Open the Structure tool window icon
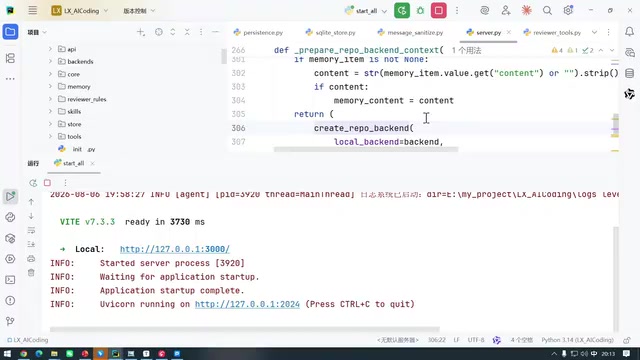This screenshot has width=640, height=360. click(10, 58)
